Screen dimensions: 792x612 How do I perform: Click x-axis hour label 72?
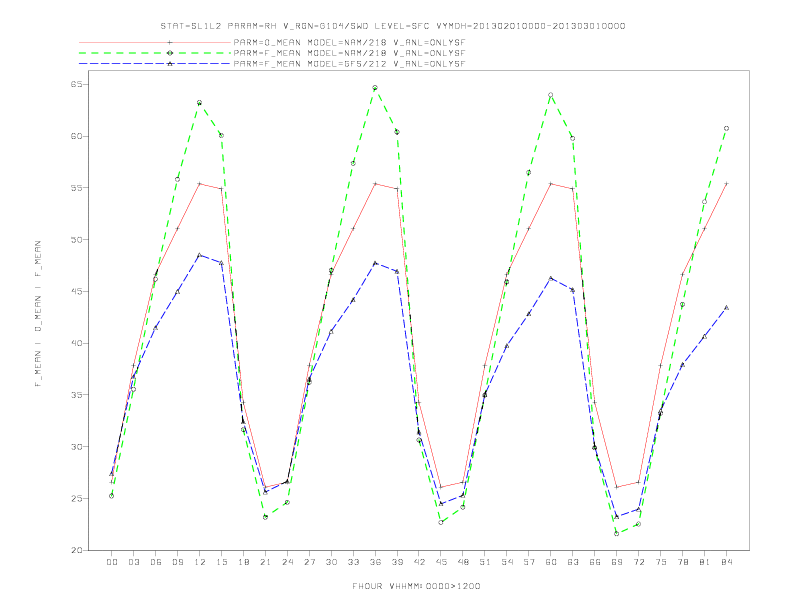(639, 562)
